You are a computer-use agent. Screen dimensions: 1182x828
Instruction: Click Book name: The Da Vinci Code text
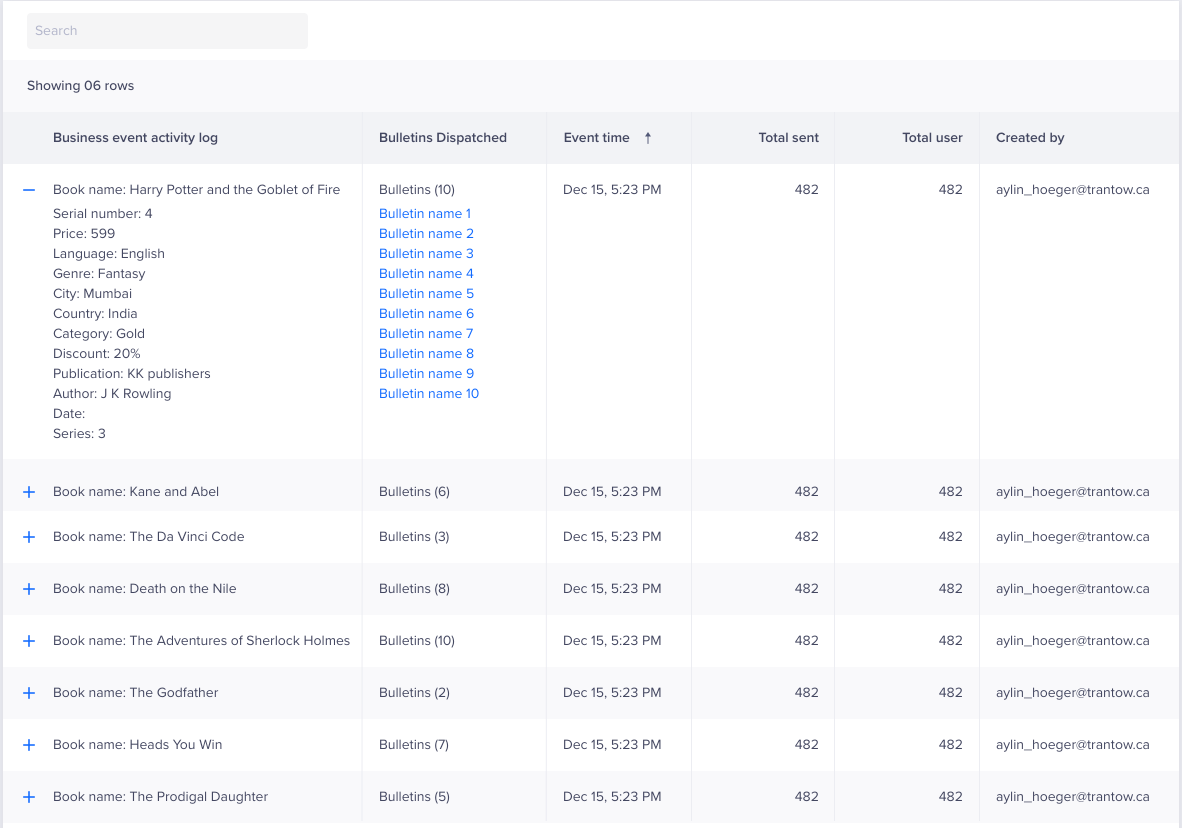149,537
